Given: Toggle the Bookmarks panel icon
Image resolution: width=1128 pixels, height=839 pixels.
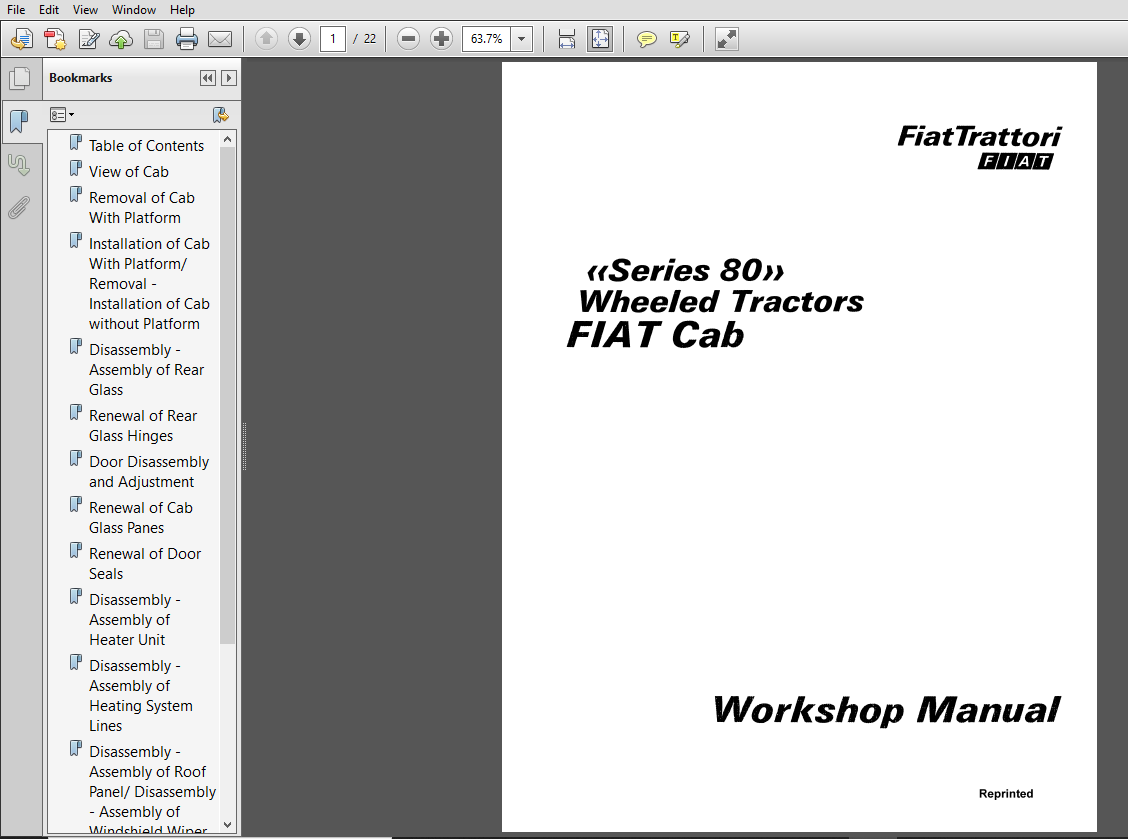Looking at the screenshot, I should click(x=19, y=121).
